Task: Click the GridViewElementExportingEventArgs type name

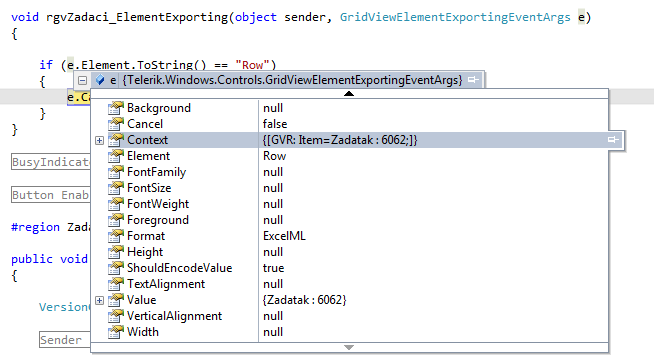Action: 455,17
